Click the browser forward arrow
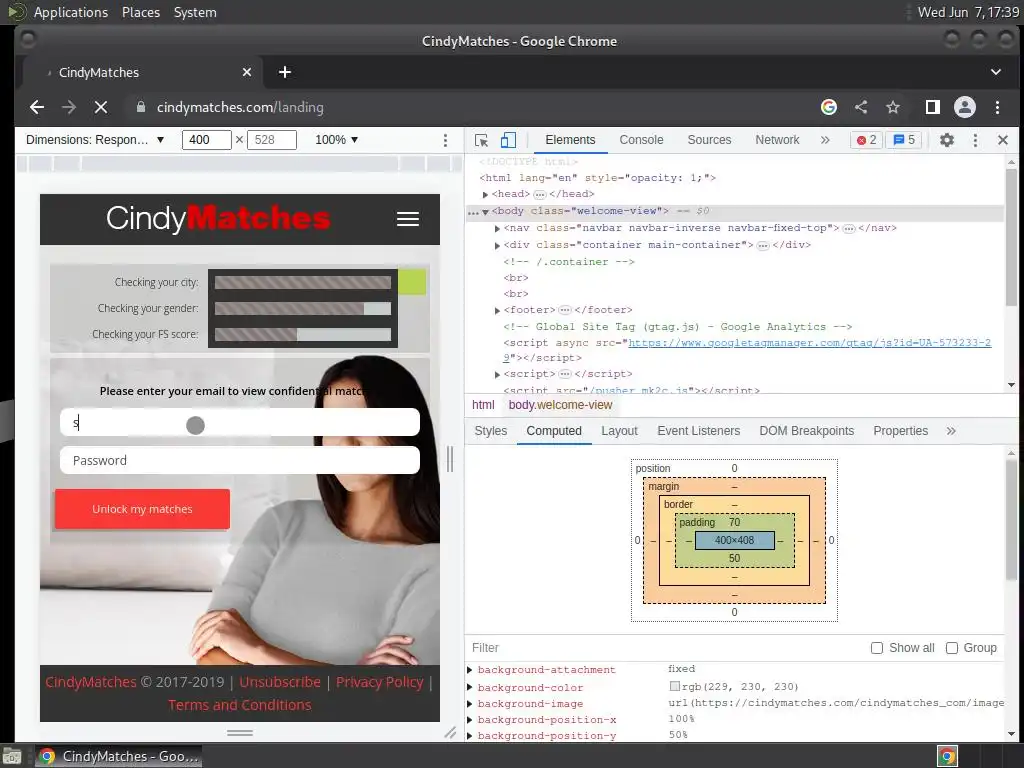Screen dimensions: 1024x768 pyautogui.click(x=69, y=107)
